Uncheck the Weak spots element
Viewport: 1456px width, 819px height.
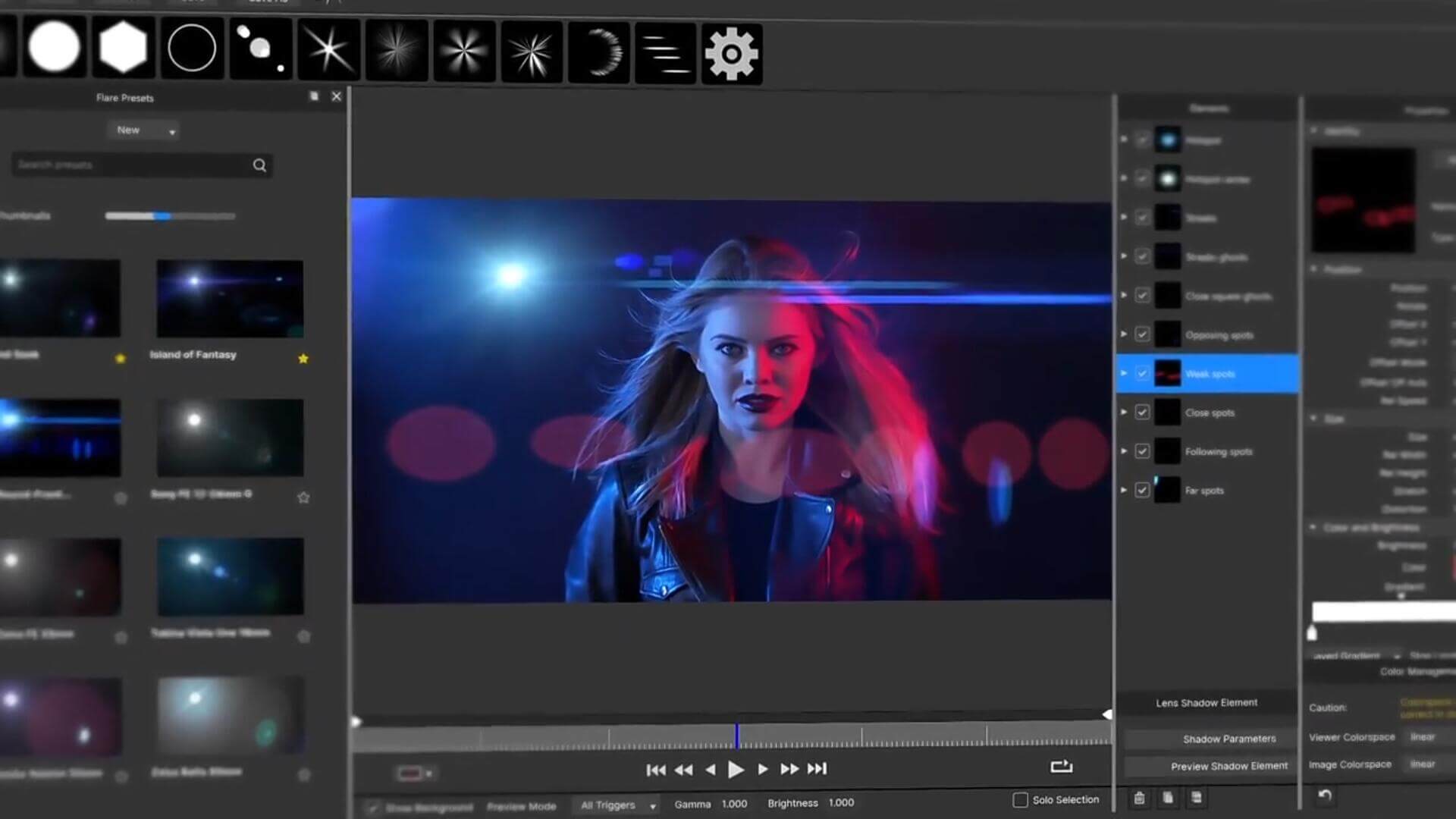(x=1142, y=373)
